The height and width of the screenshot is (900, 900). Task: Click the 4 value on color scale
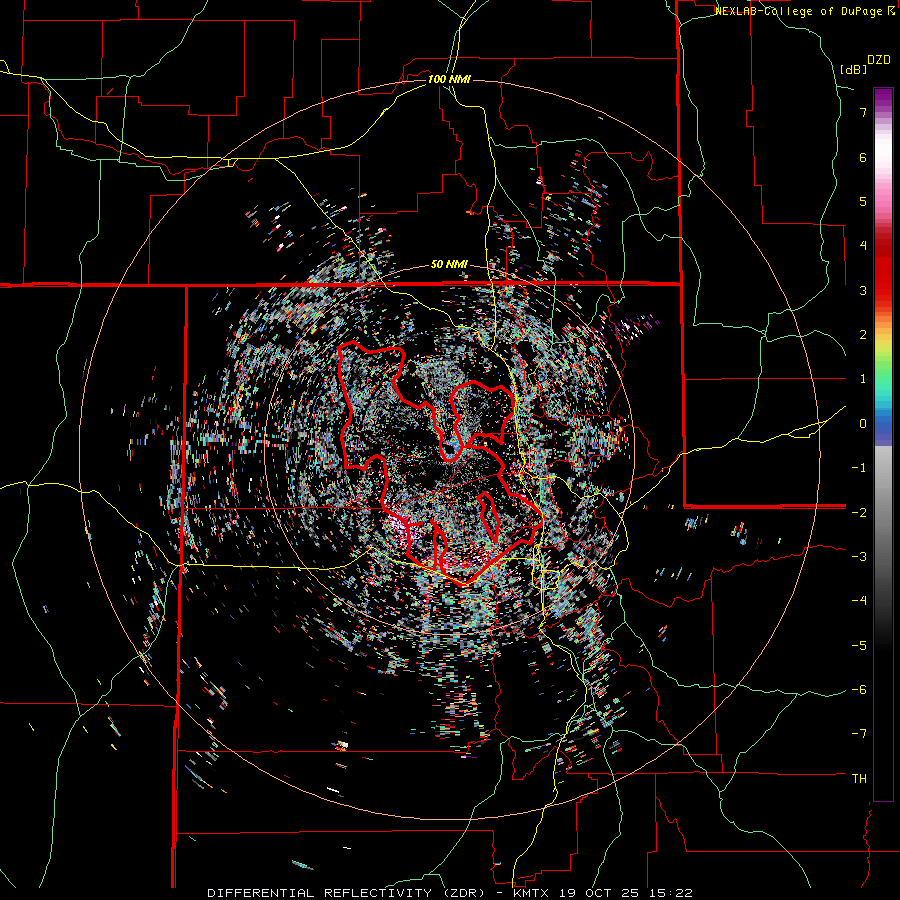(863, 246)
